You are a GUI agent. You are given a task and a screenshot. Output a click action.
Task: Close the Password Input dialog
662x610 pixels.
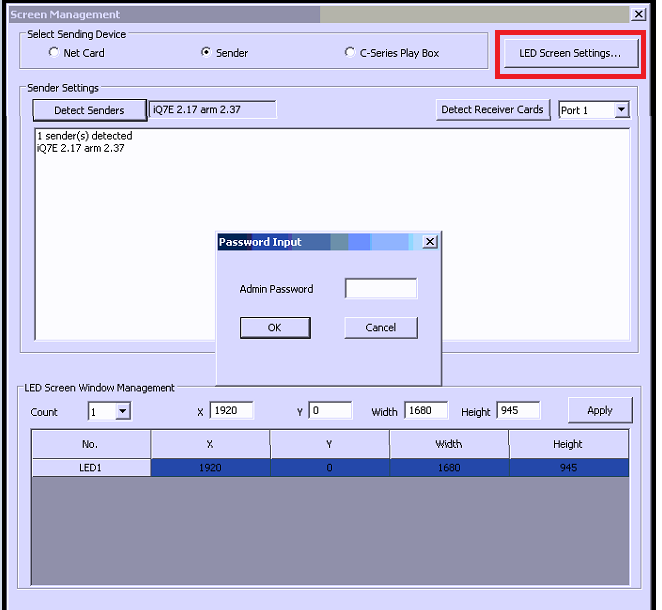coord(429,242)
